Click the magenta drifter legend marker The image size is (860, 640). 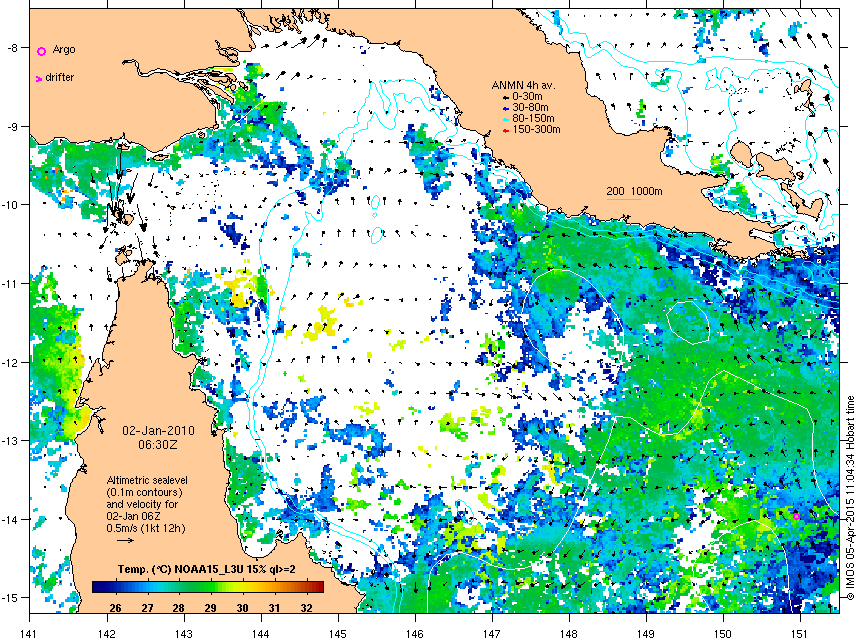click(38, 79)
